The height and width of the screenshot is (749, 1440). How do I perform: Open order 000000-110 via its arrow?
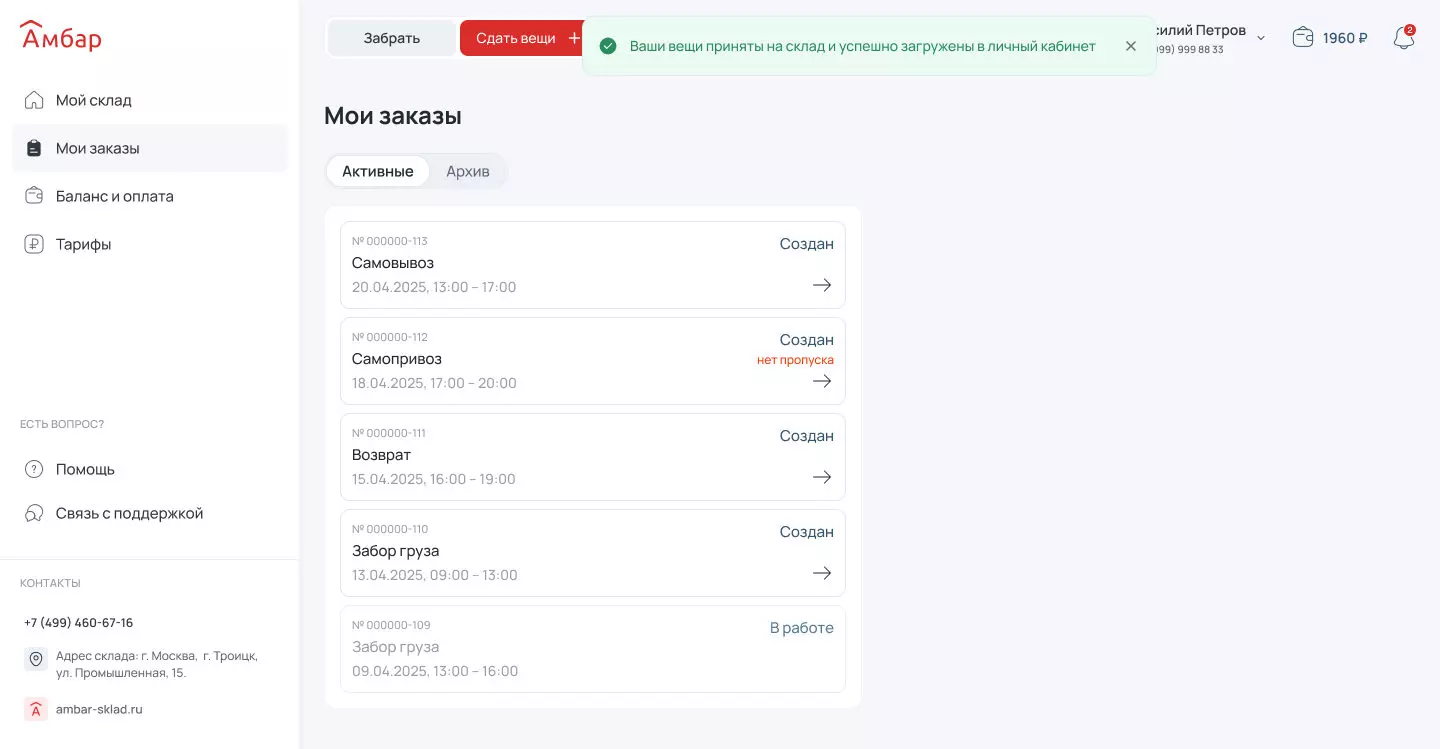[822, 573]
